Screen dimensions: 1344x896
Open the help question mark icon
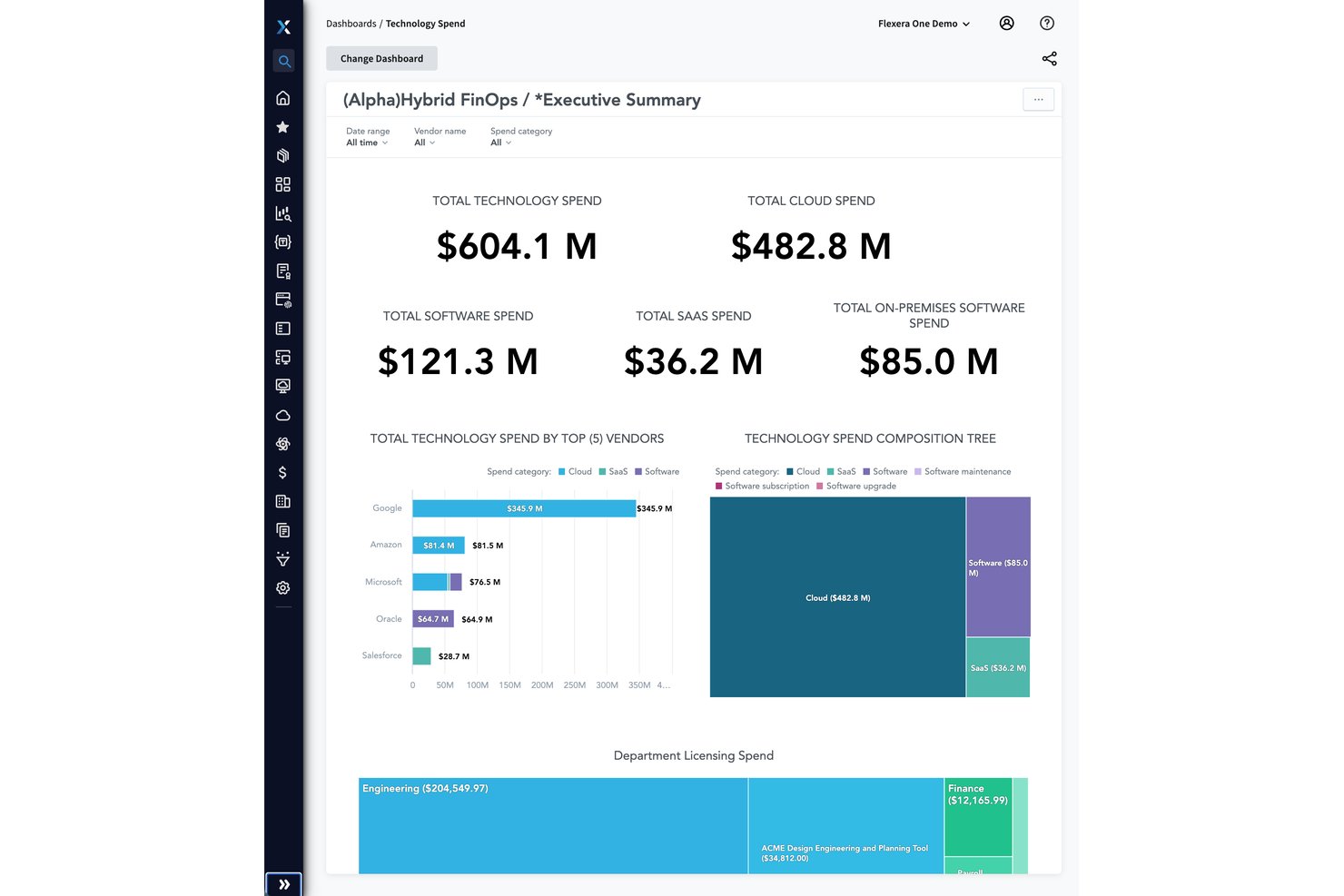pyautogui.click(x=1047, y=24)
